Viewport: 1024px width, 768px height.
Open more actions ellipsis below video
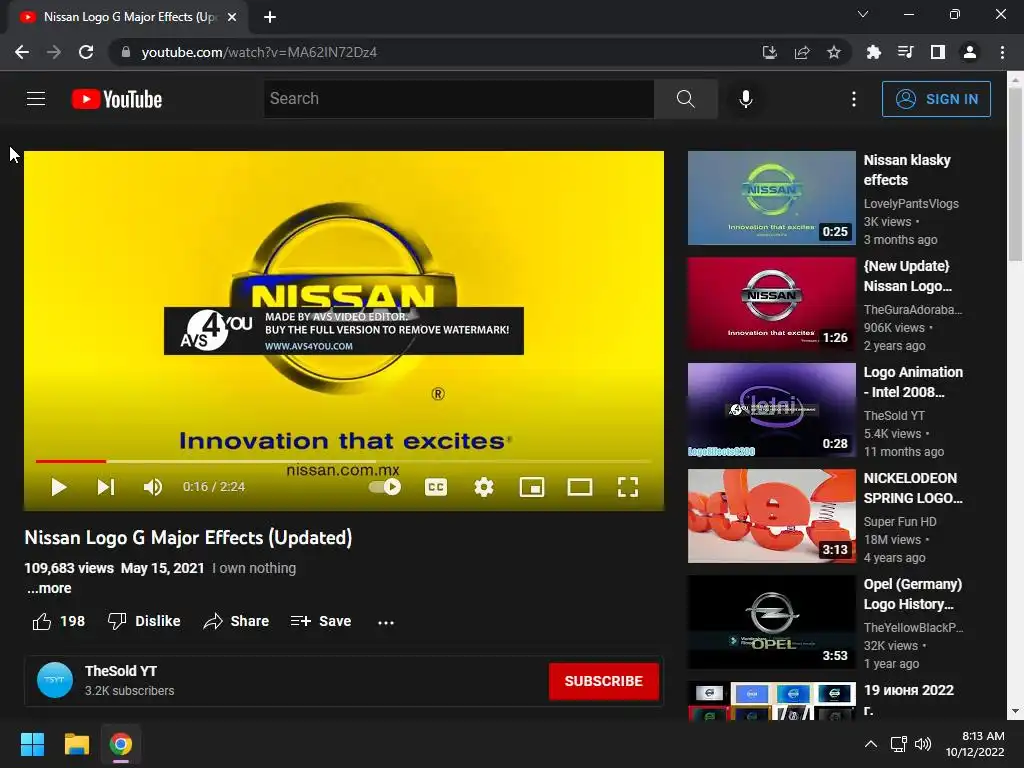(386, 622)
